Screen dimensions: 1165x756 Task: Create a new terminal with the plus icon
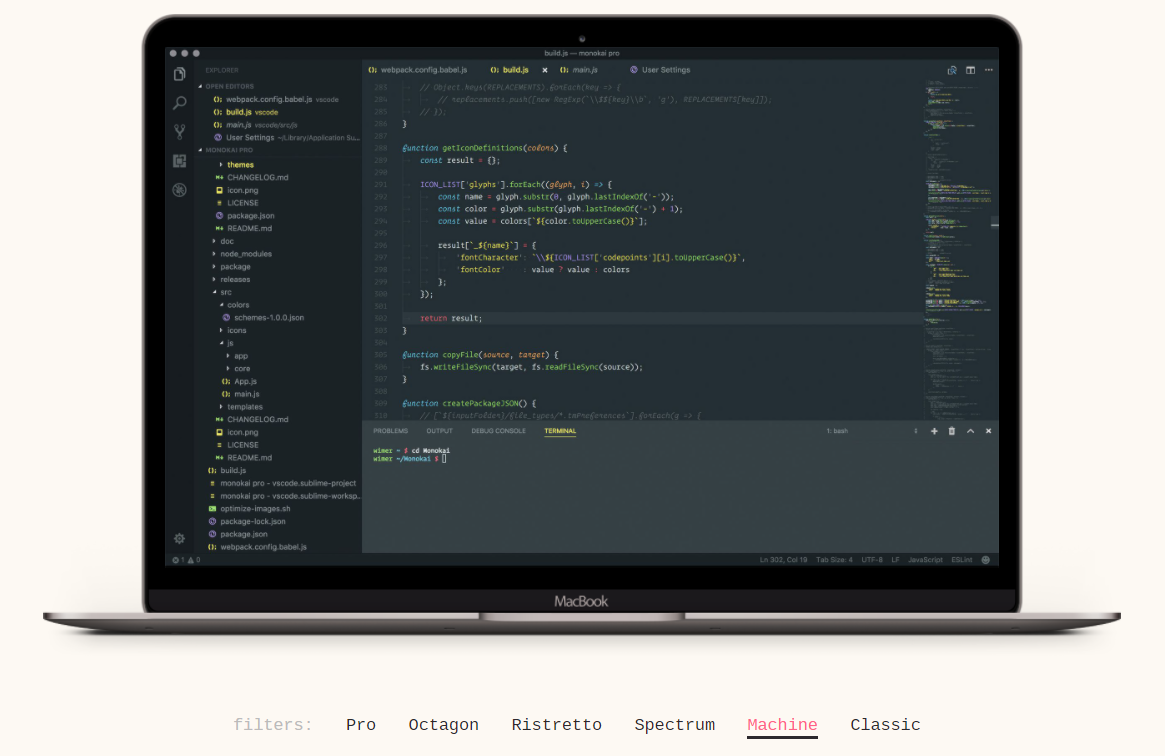coord(935,430)
